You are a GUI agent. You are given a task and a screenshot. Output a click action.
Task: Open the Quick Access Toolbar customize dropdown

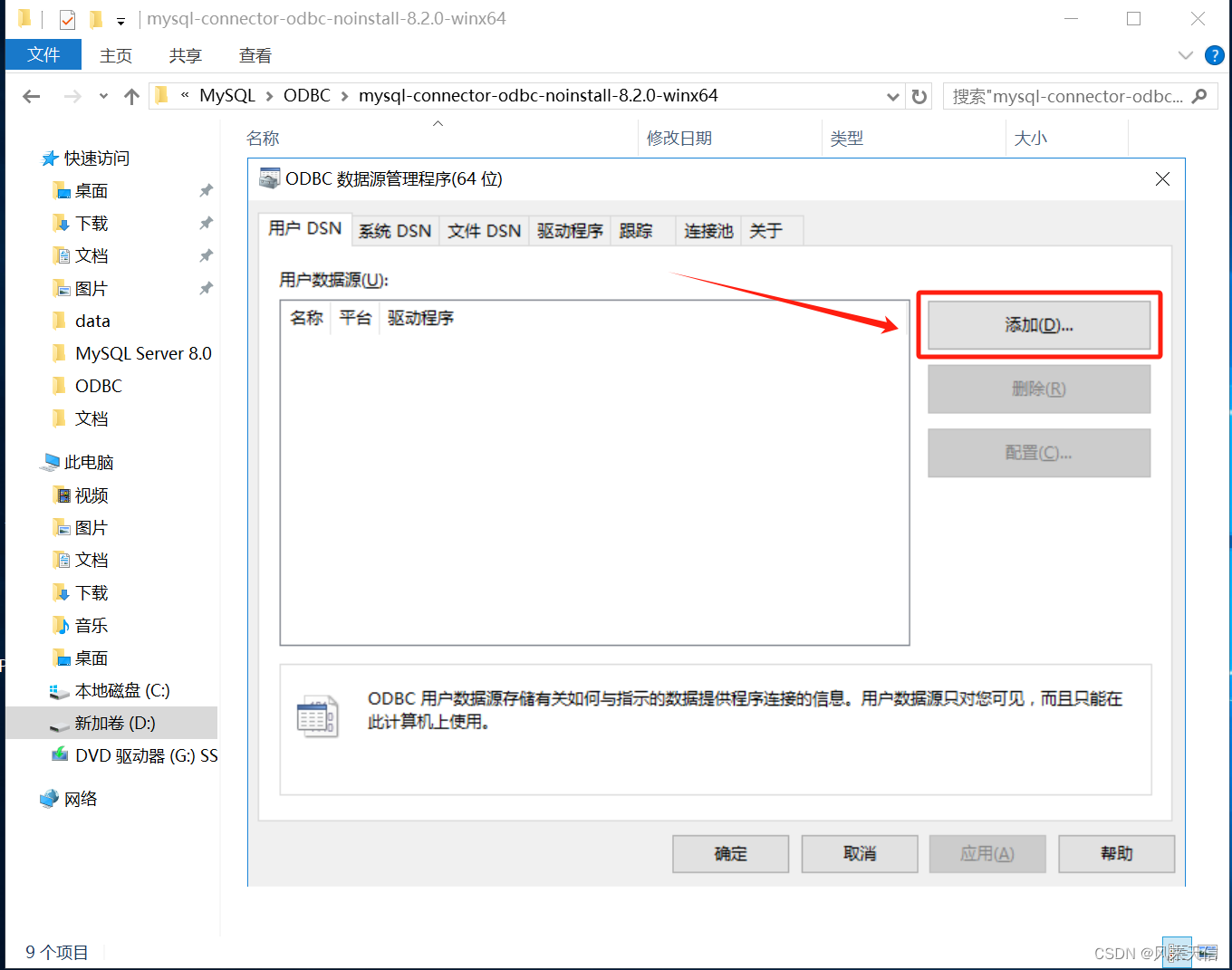coord(120,20)
